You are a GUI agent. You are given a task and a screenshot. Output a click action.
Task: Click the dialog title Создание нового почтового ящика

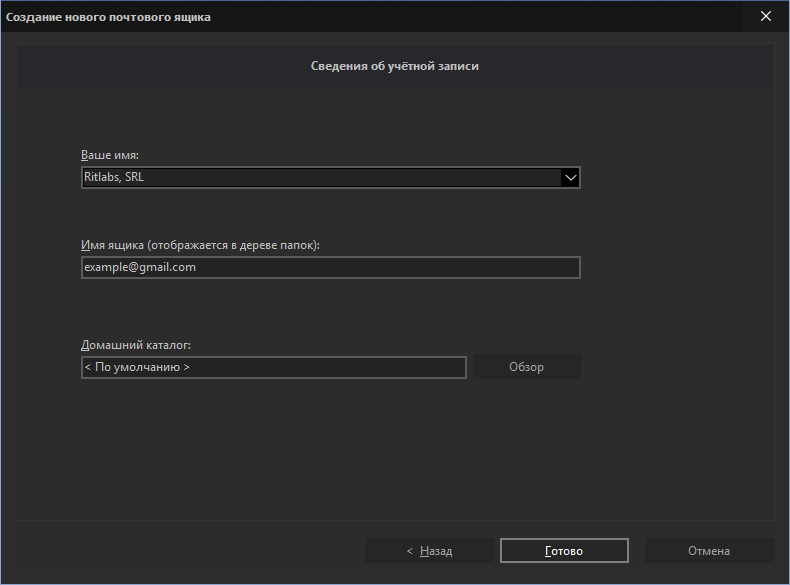click(x=108, y=17)
